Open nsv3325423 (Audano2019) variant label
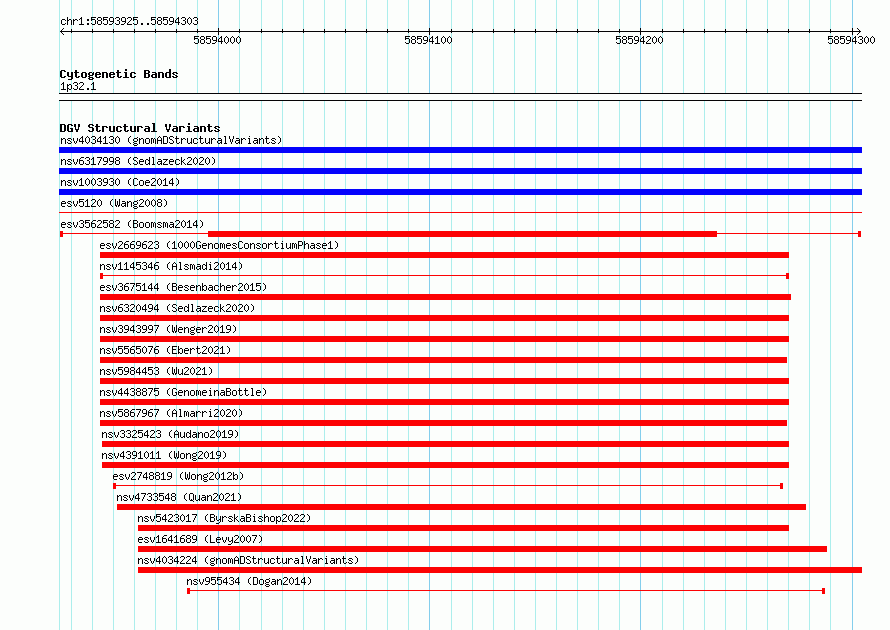This screenshot has width=890, height=630. (170, 434)
